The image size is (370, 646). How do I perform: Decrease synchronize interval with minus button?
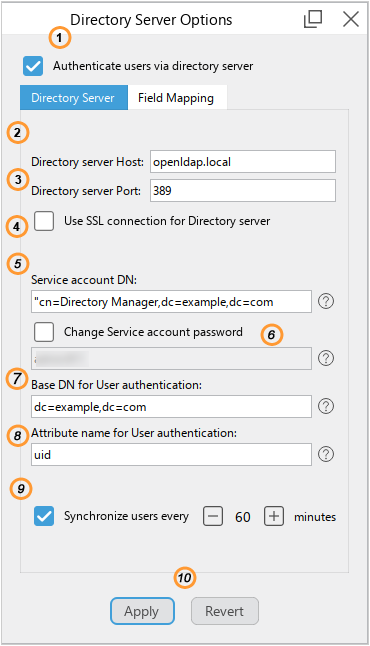213,516
